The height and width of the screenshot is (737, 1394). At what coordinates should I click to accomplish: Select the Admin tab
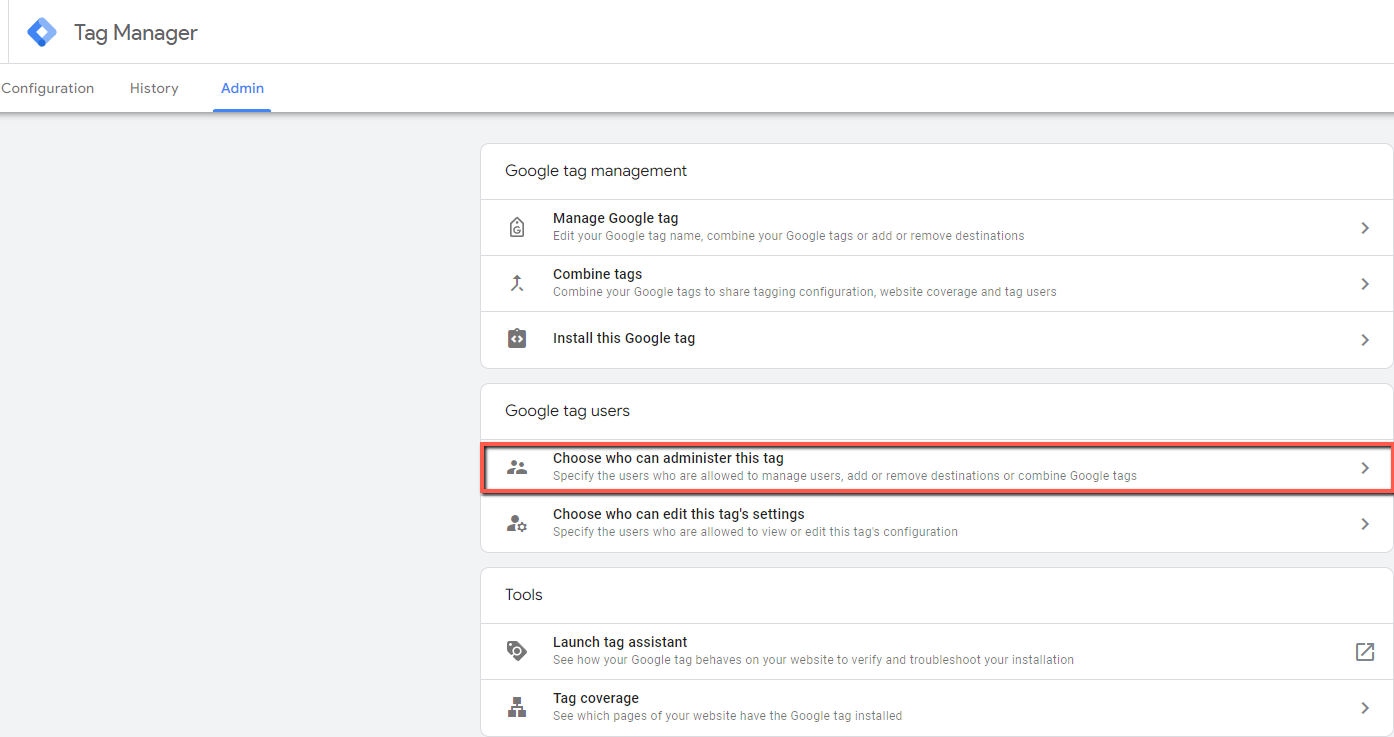coord(242,88)
